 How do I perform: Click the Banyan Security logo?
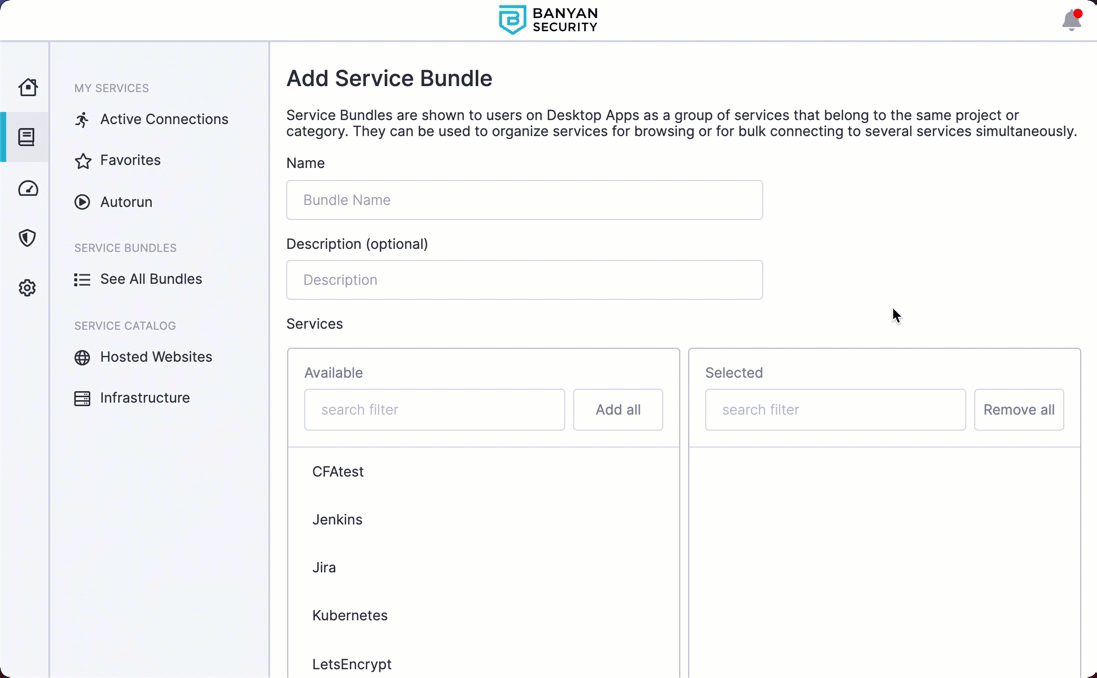click(x=548, y=20)
